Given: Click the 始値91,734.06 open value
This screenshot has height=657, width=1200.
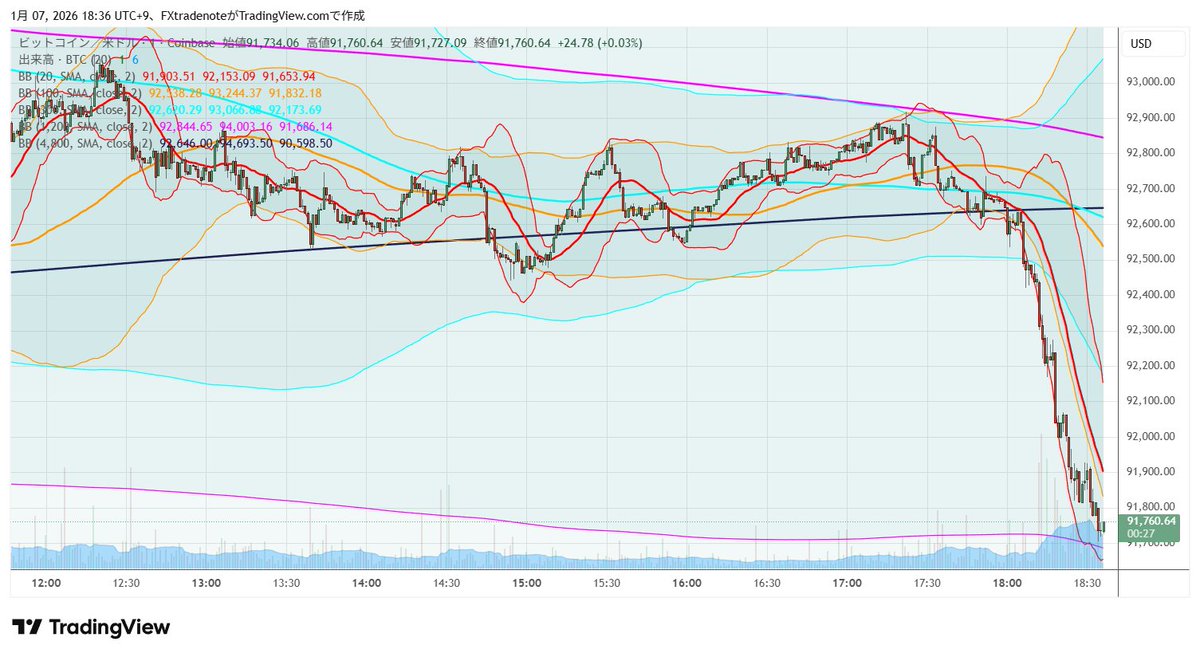Looking at the screenshot, I should (261, 43).
